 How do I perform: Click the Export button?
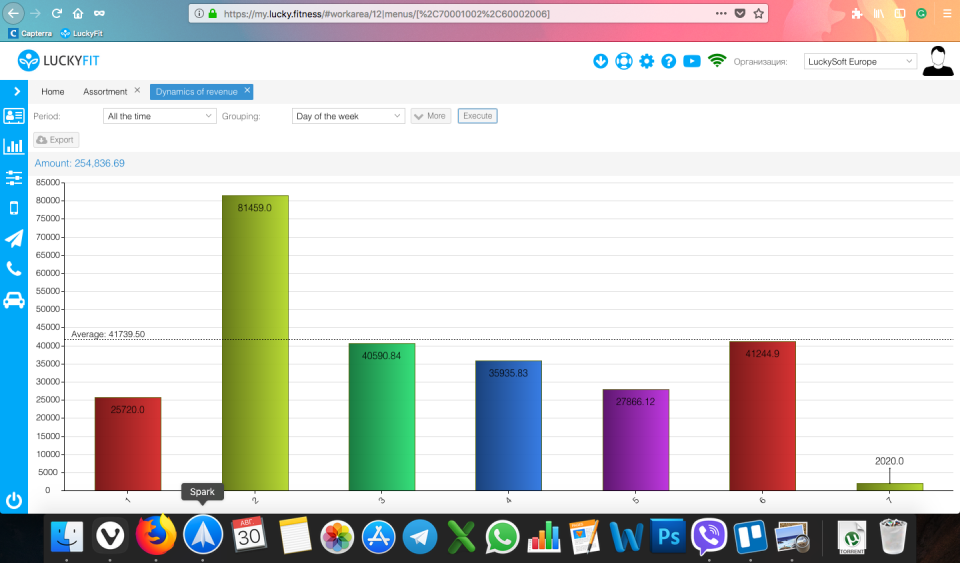(x=56, y=140)
